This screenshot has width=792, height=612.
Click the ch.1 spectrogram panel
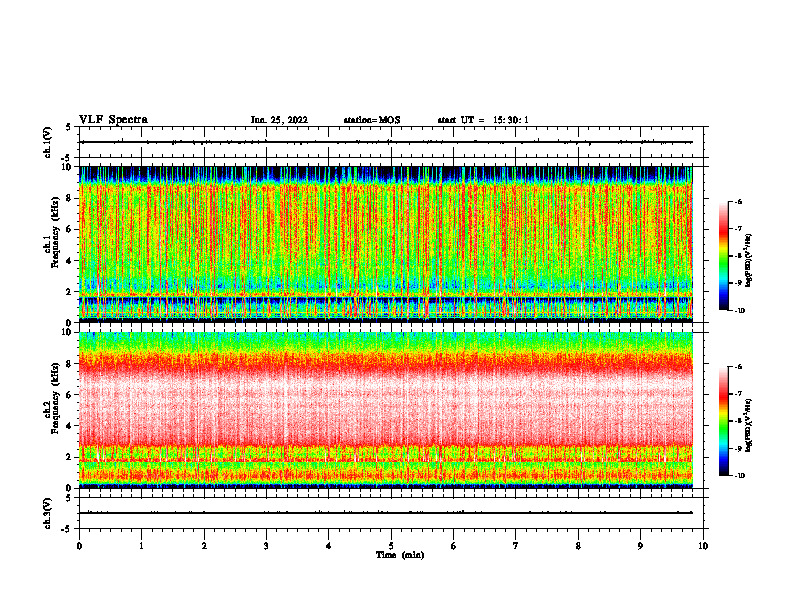[x=386, y=244]
